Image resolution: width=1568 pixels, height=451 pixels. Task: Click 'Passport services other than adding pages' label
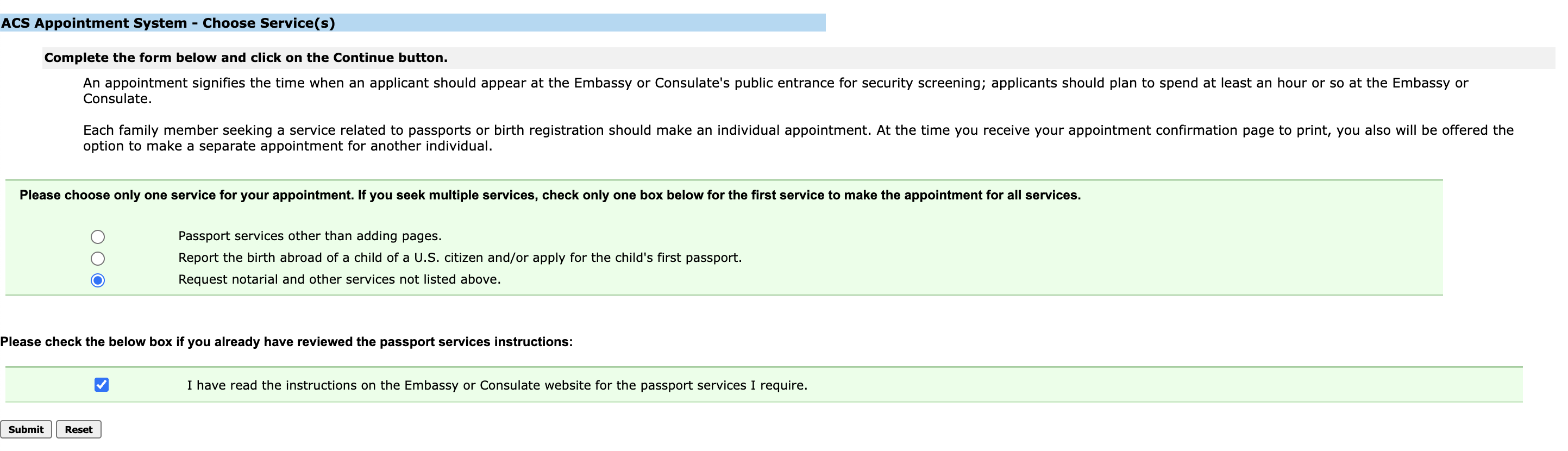[309, 236]
